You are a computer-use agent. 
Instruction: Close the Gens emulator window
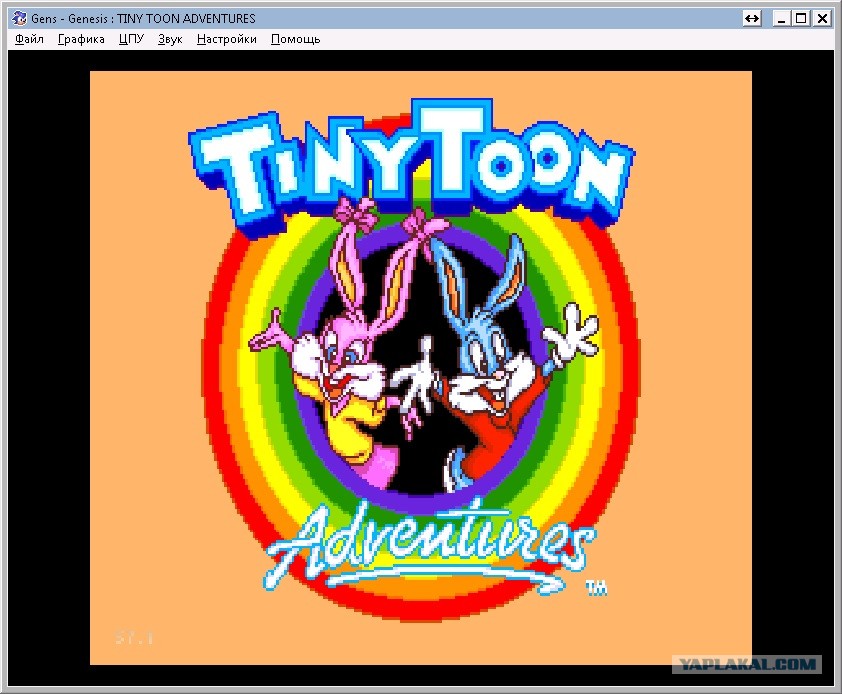coord(822,18)
